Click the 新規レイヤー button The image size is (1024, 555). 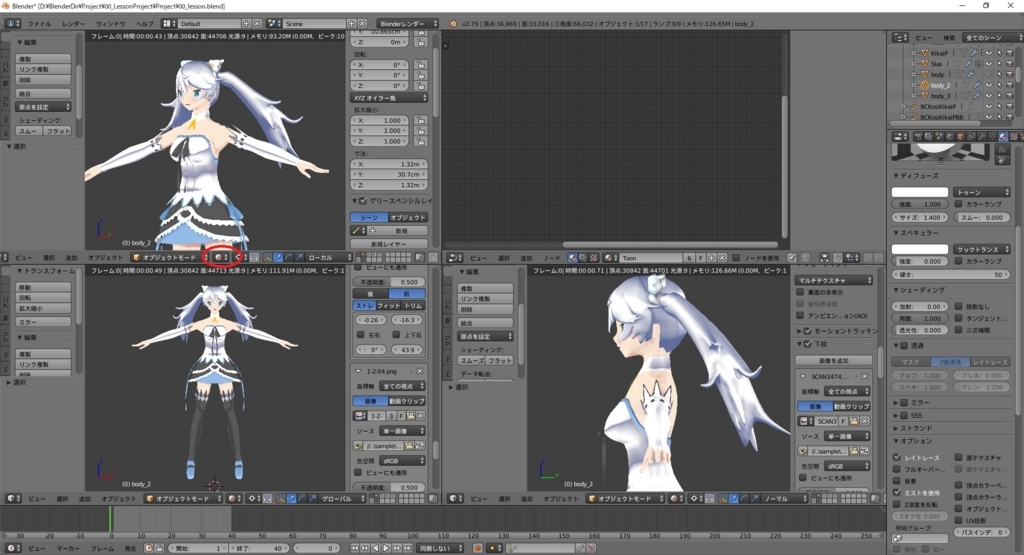click(x=389, y=244)
